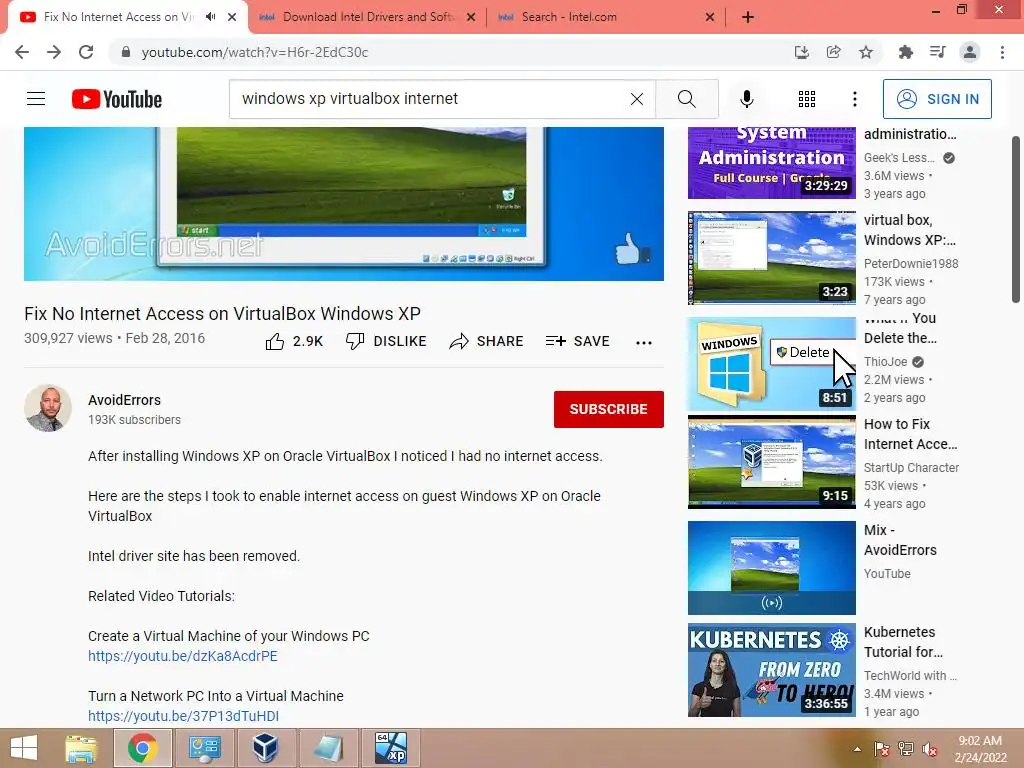Open System Administration Full Course thumbnail

[x=771, y=163]
